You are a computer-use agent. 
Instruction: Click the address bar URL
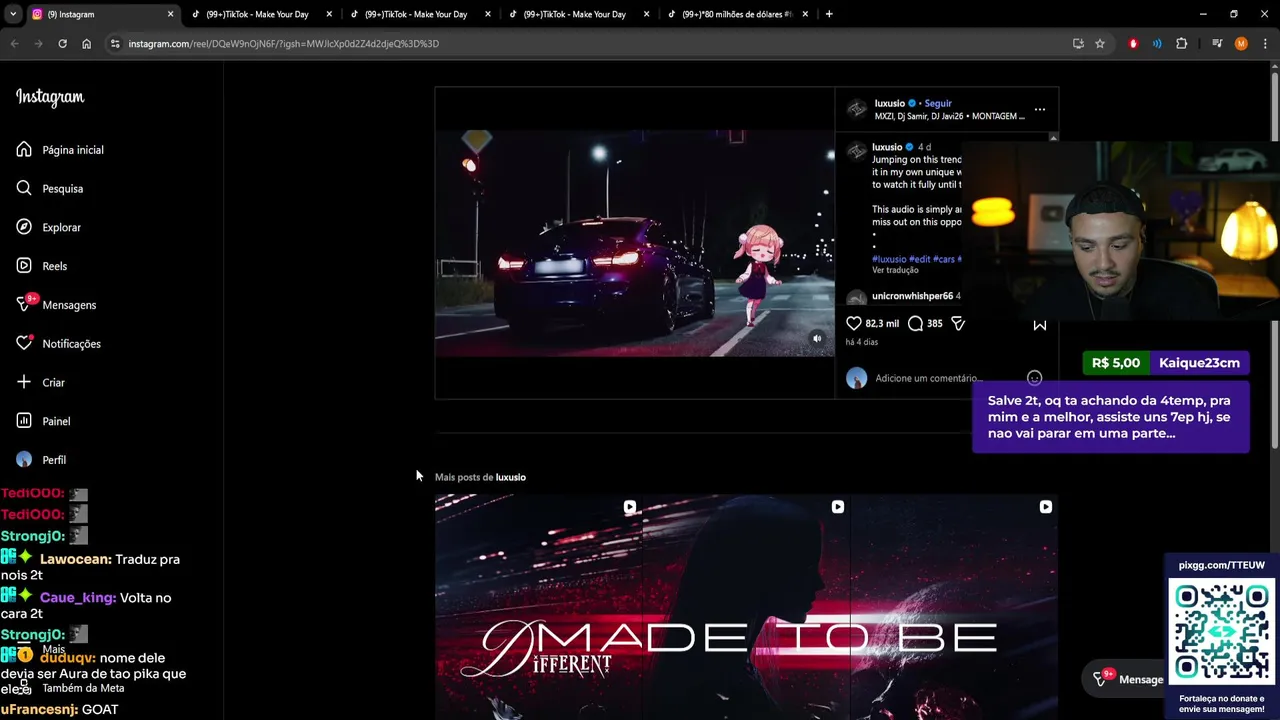click(x=283, y=44)
